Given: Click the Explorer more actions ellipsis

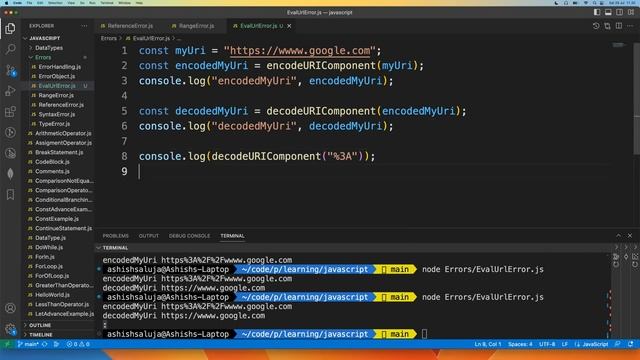Looking at the screenshot, I should (x=84, y=26).
